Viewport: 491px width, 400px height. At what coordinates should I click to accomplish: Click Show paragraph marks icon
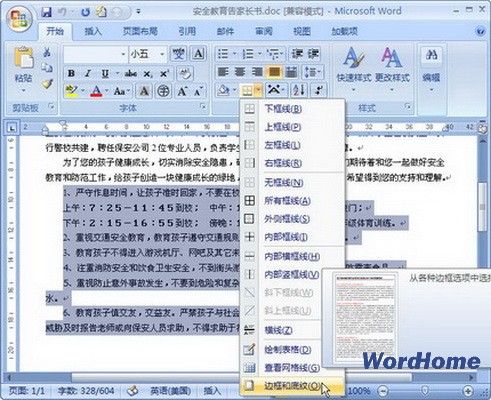[x=319, y=90]
